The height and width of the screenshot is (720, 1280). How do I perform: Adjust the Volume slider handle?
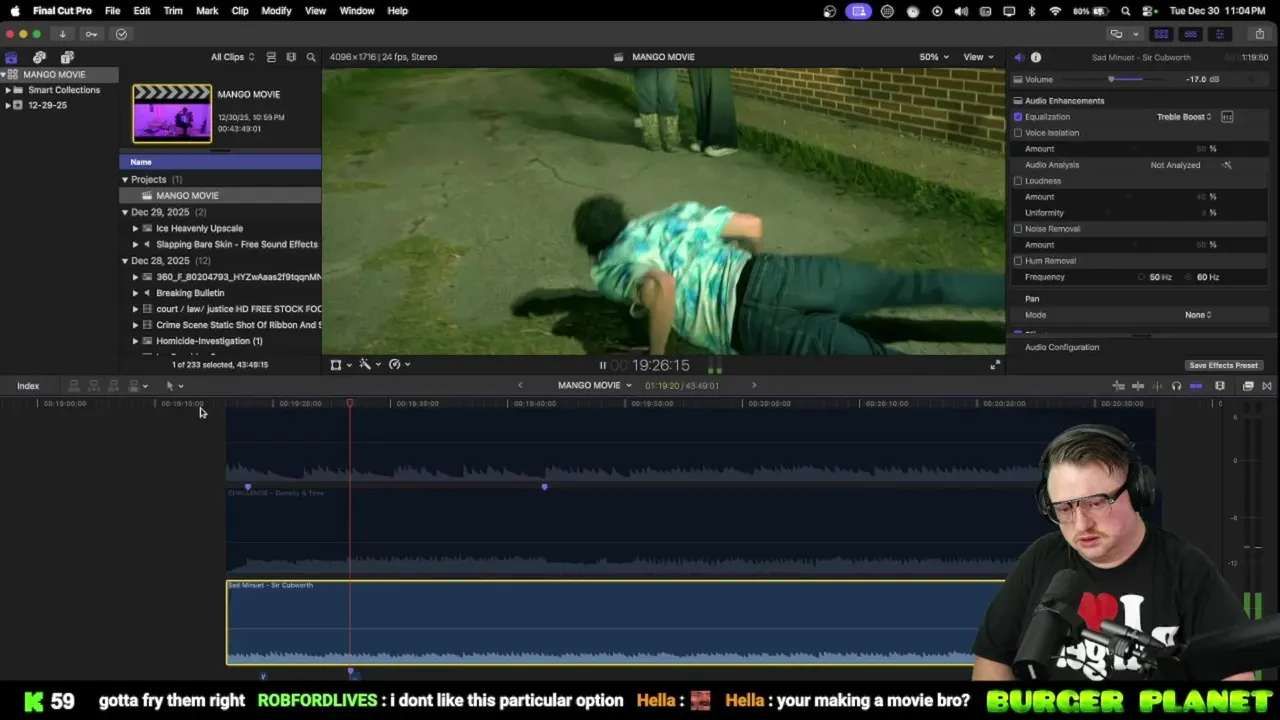1111,80
